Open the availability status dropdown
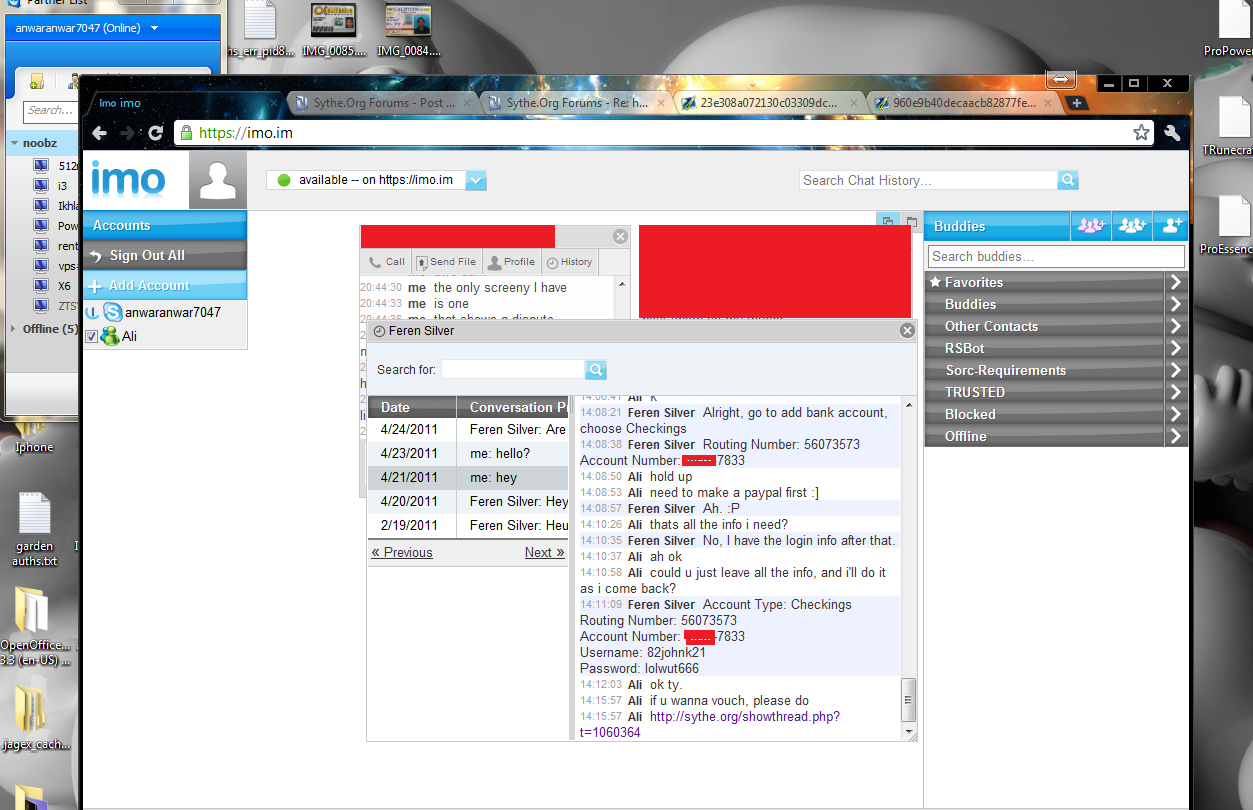The image size is (1253, 810). tap(476, 180)
